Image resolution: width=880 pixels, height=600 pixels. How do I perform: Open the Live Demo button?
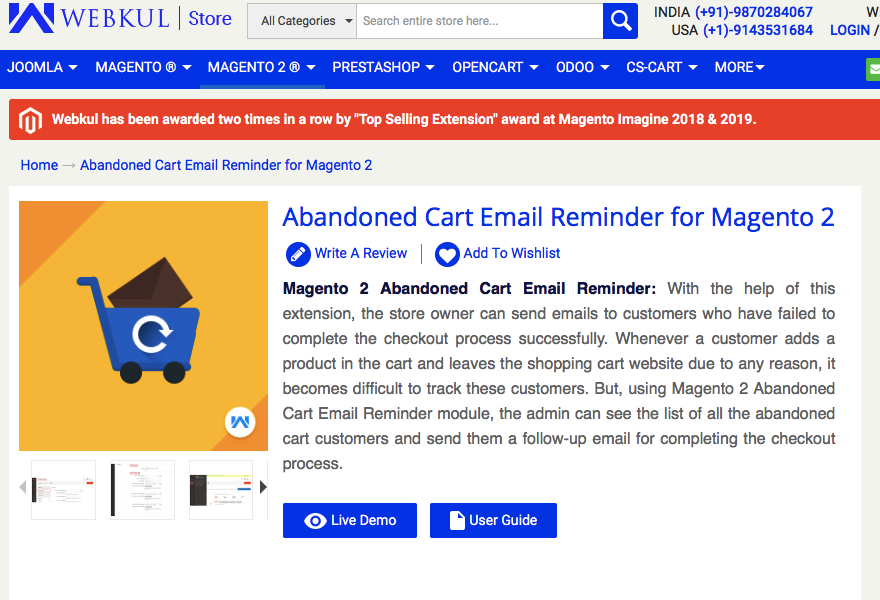(x=350, y=520)
